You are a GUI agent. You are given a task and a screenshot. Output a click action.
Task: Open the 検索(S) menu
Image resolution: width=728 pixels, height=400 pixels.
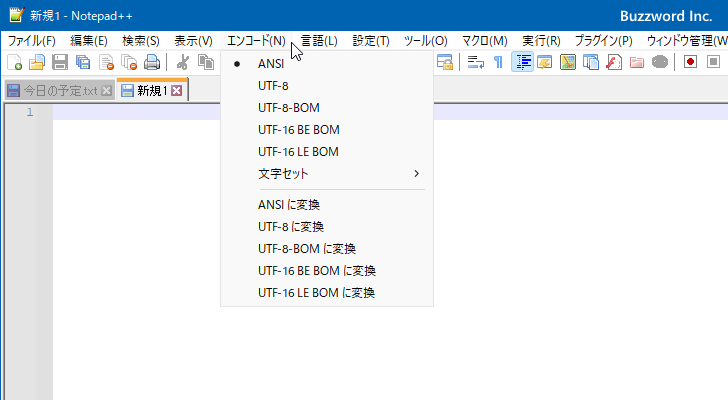click(x=141, y=41)
